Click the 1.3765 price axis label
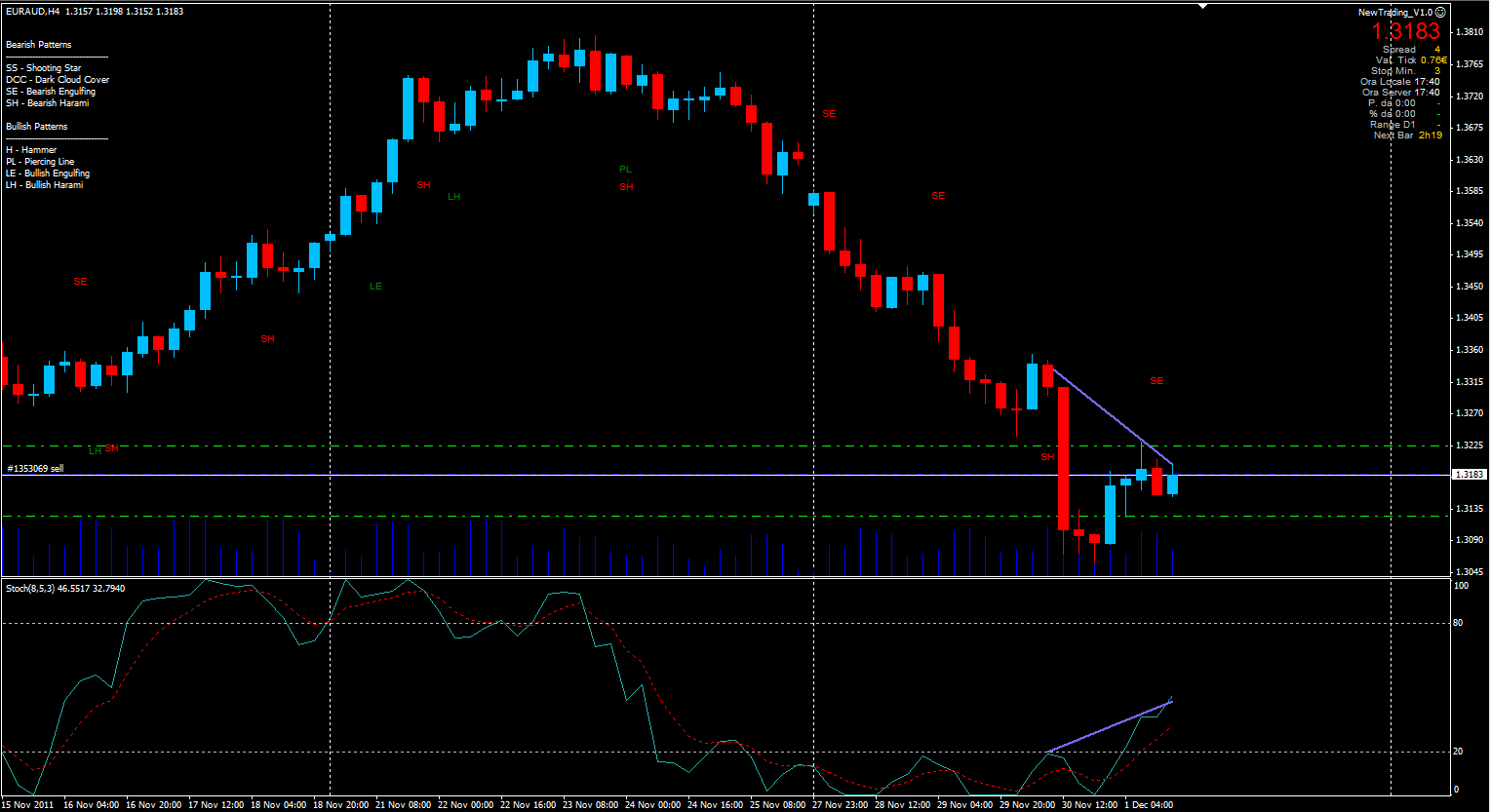This screenshot has height=812, width=1490. point(1470,64)
